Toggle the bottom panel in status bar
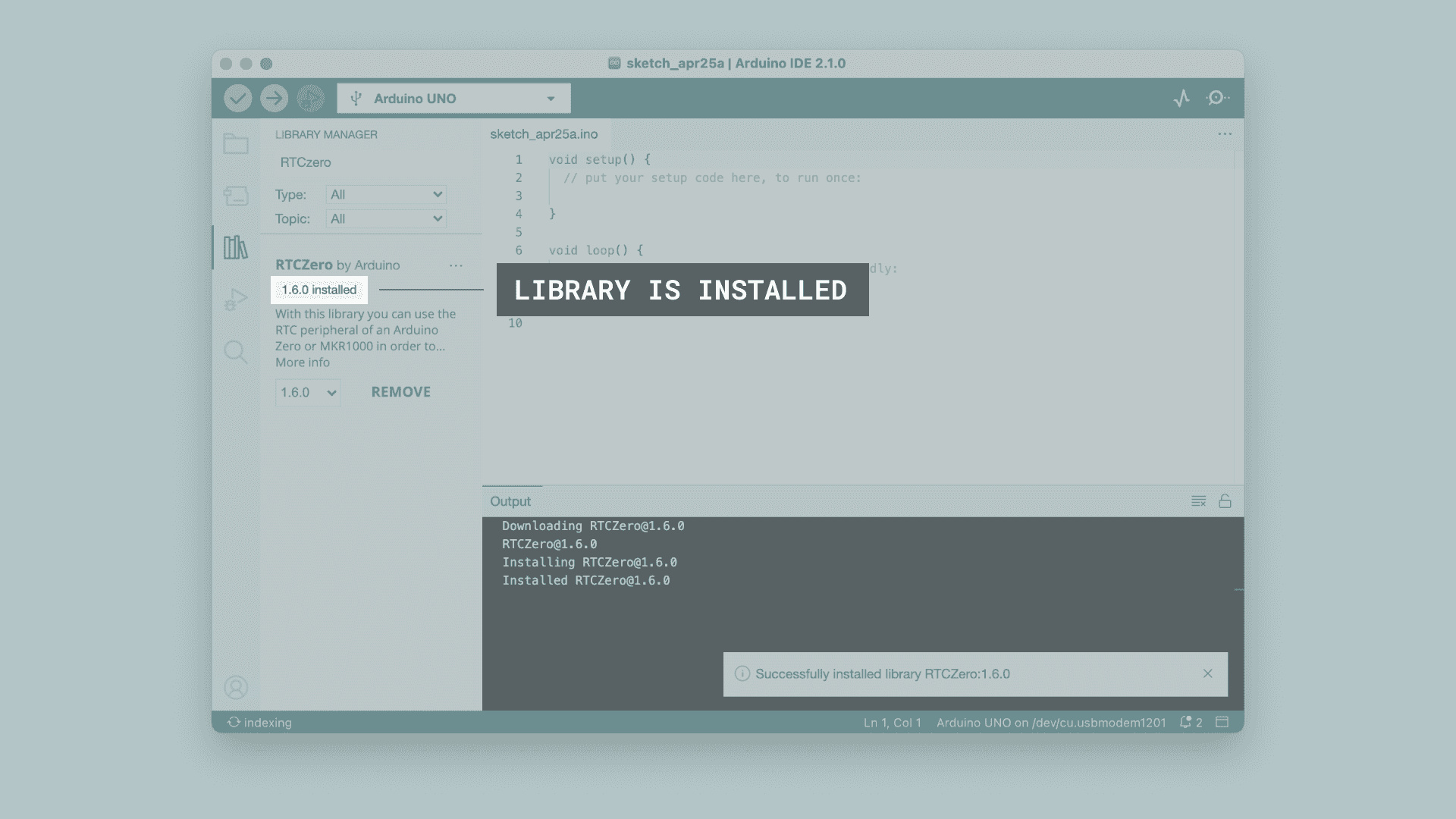 coord(1222,722)
